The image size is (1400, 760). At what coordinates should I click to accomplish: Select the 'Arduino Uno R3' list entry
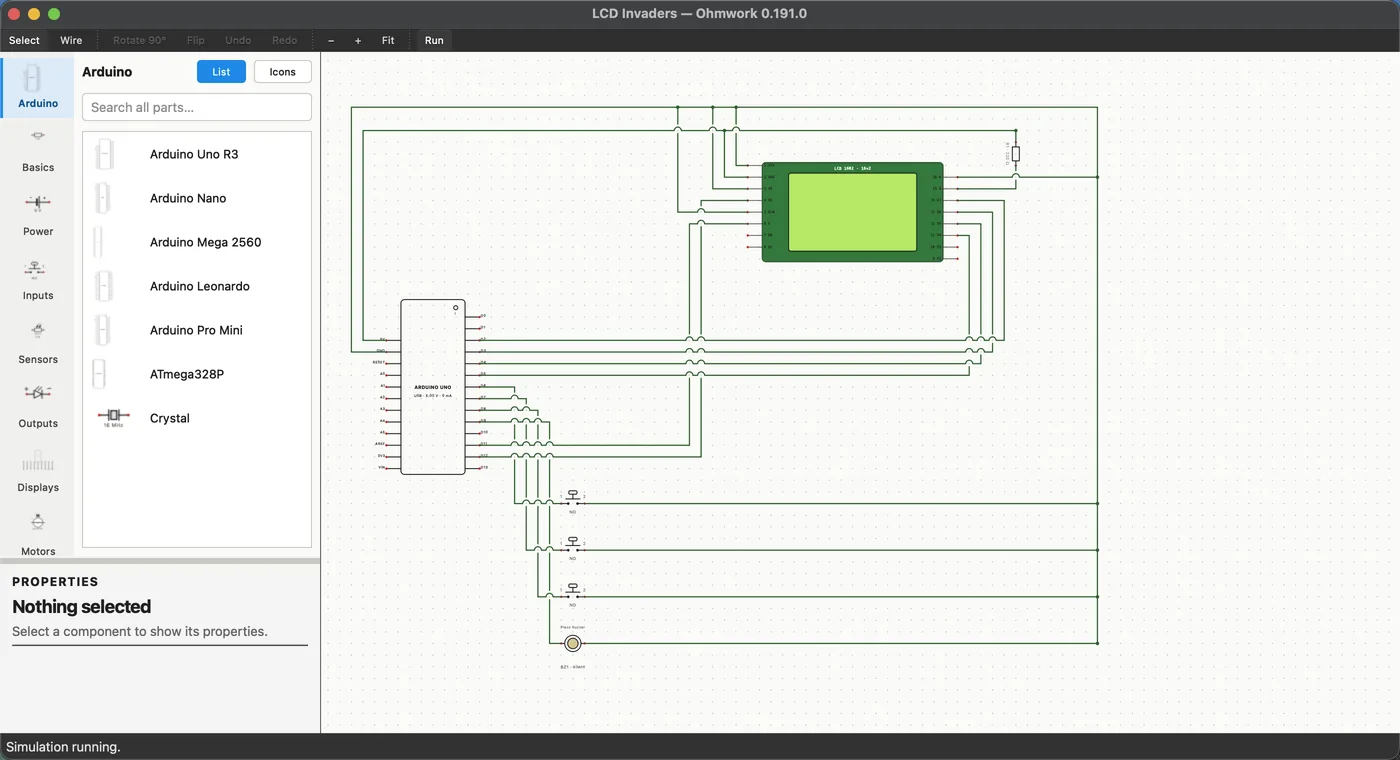click(197, 154)
